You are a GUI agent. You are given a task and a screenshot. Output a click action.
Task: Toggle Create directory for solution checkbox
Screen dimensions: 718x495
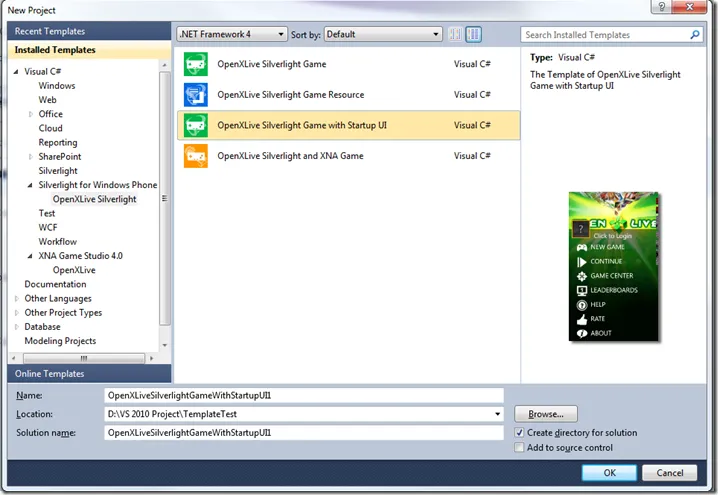tap(519, 433)
